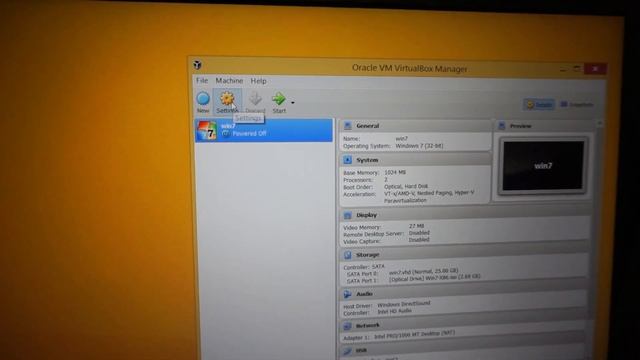Start the VM with green arrow
This screenshot has width=640, height=360.
point(279,99)
